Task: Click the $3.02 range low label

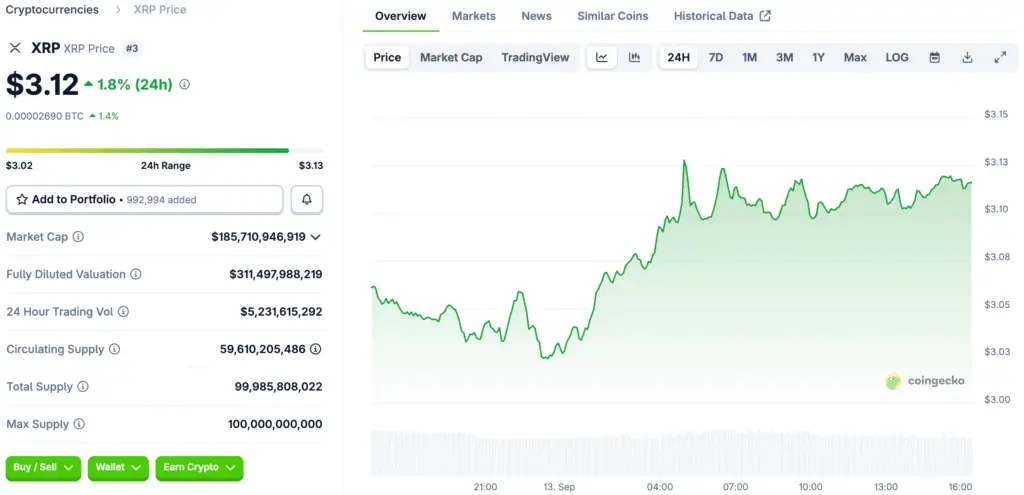Action: point(18,166)
